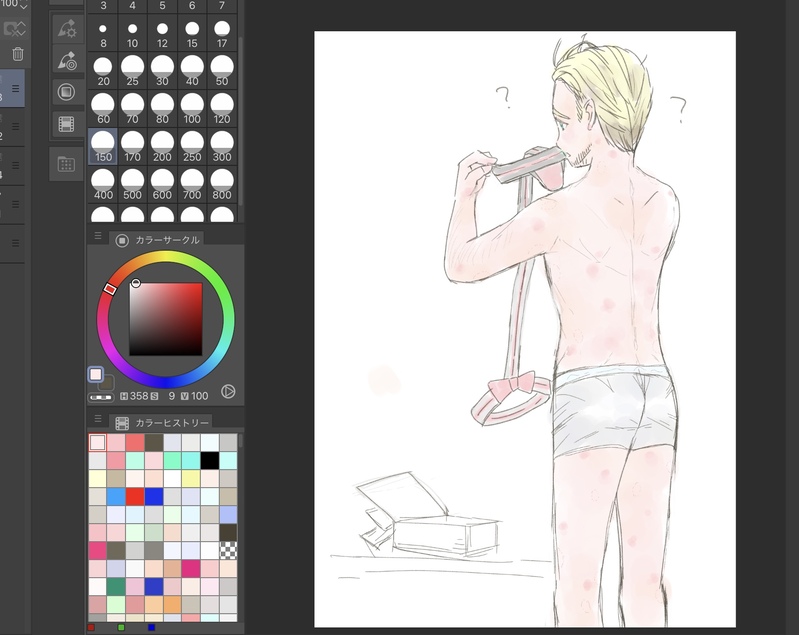Select the 6 brush size preset
The height and width of the screenshot is (635, 799).
(192, 6)
